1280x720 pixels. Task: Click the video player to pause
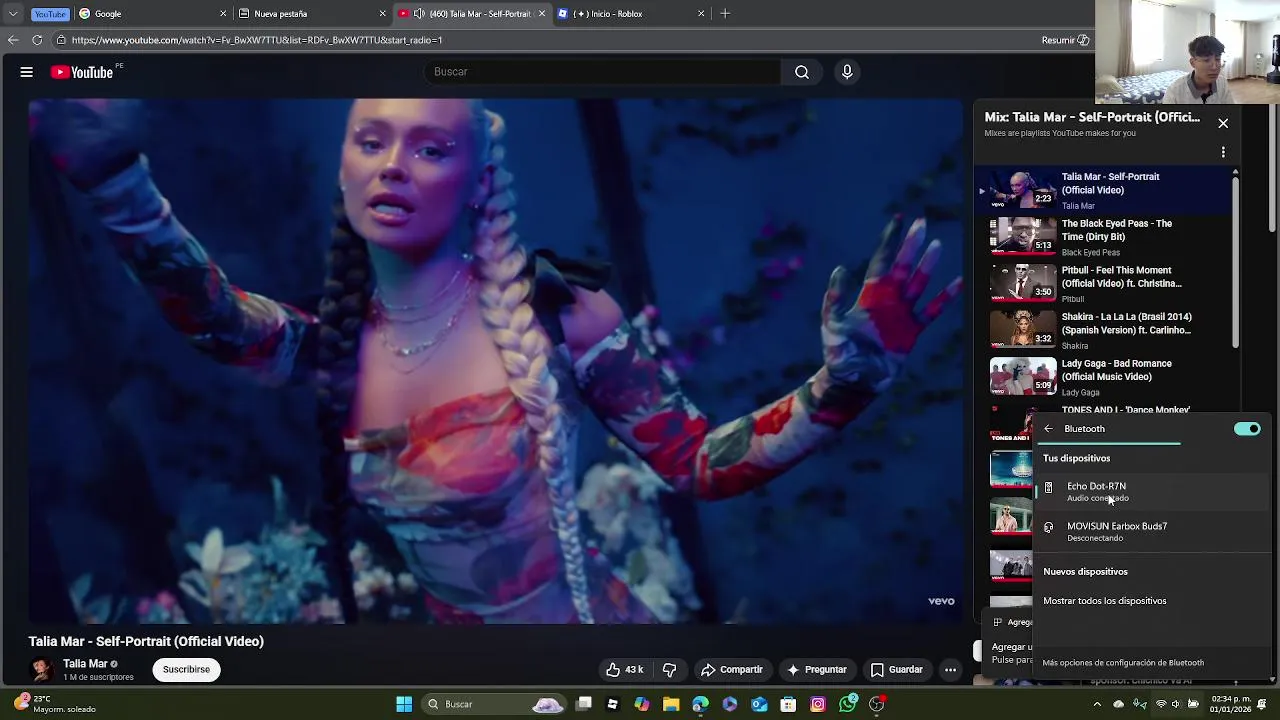tap(496, 361)
